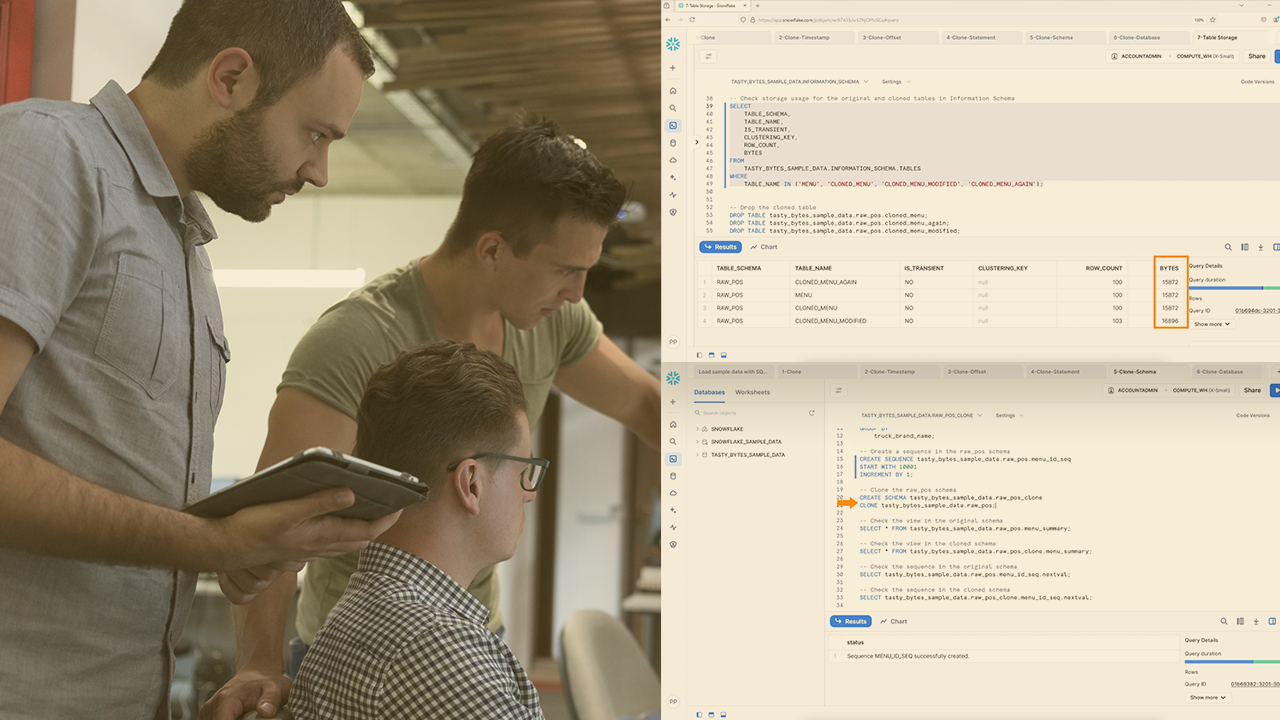
Task: Click the refresh icon in the Databases panel
Action: pyautogui.click(x=811, y=412)
